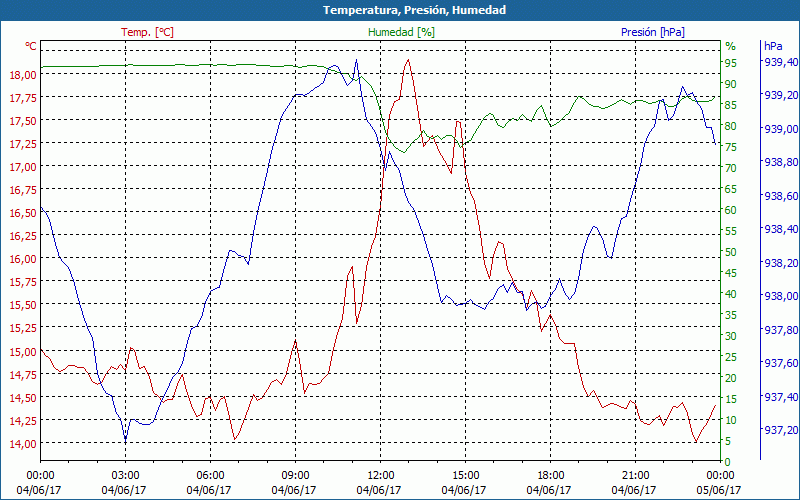Click the 21:00 time axis label
Screen dimensions: 800x500
(636, 476)
